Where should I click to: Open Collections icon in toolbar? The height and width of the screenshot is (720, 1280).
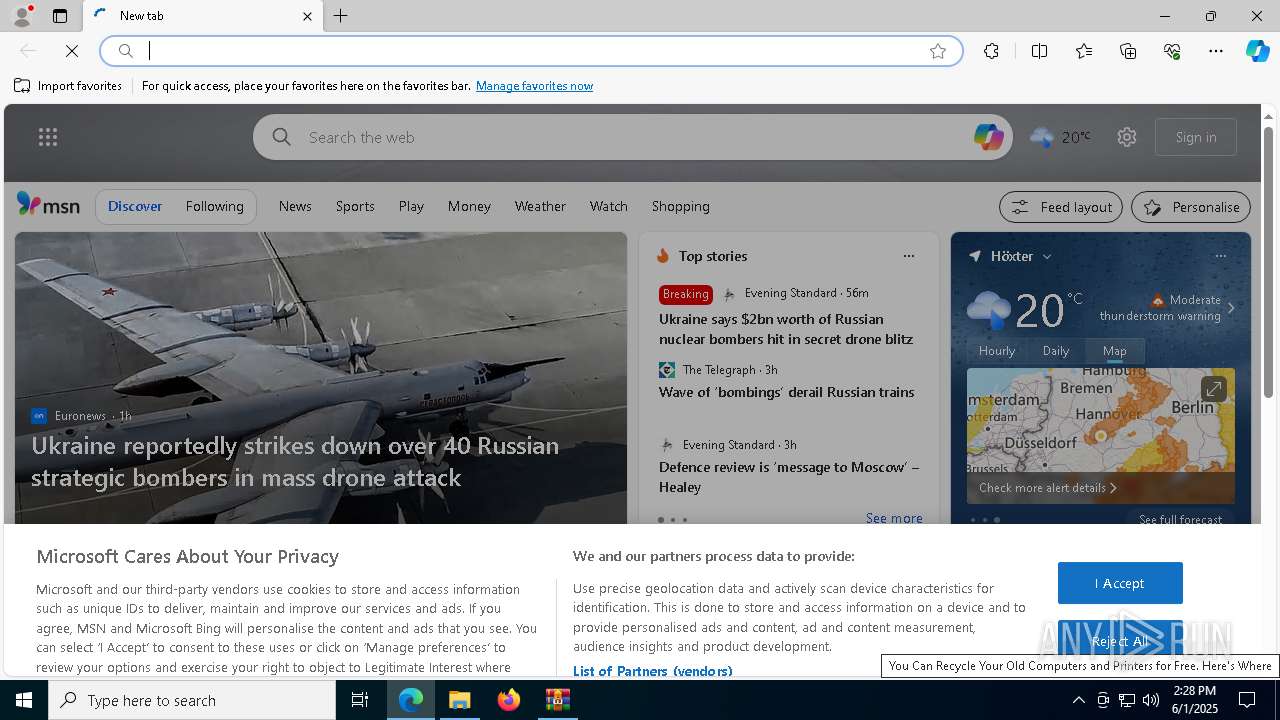click(1128, 51)
